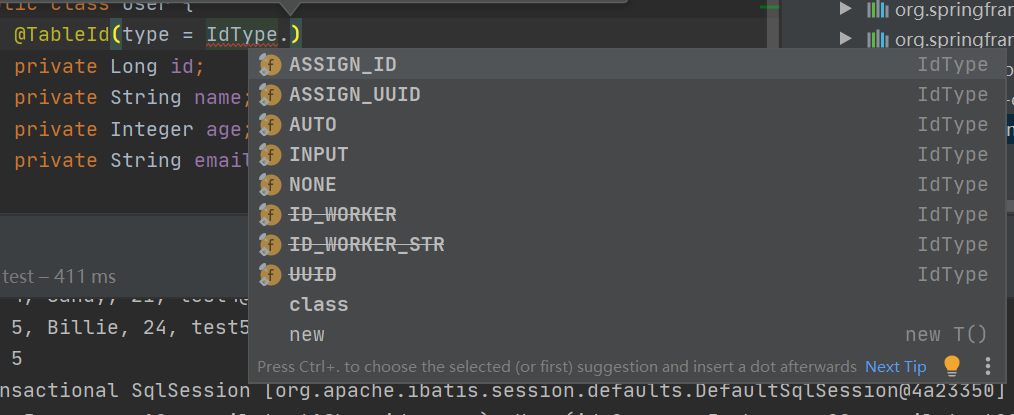
Task: Click the field icon beside AUTO
Action: pos(270,125)
